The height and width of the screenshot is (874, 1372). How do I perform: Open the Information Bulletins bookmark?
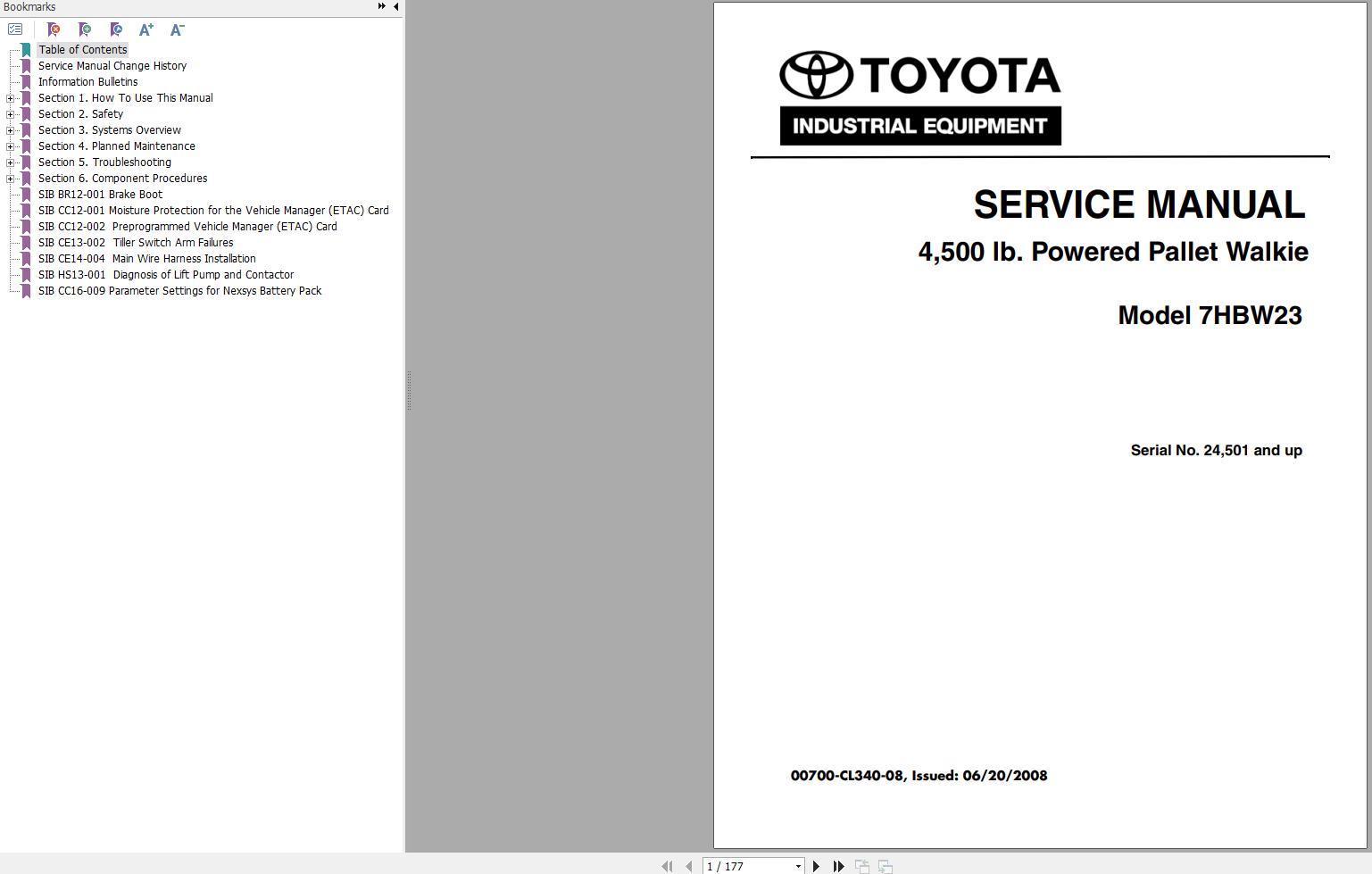(87, 82)
